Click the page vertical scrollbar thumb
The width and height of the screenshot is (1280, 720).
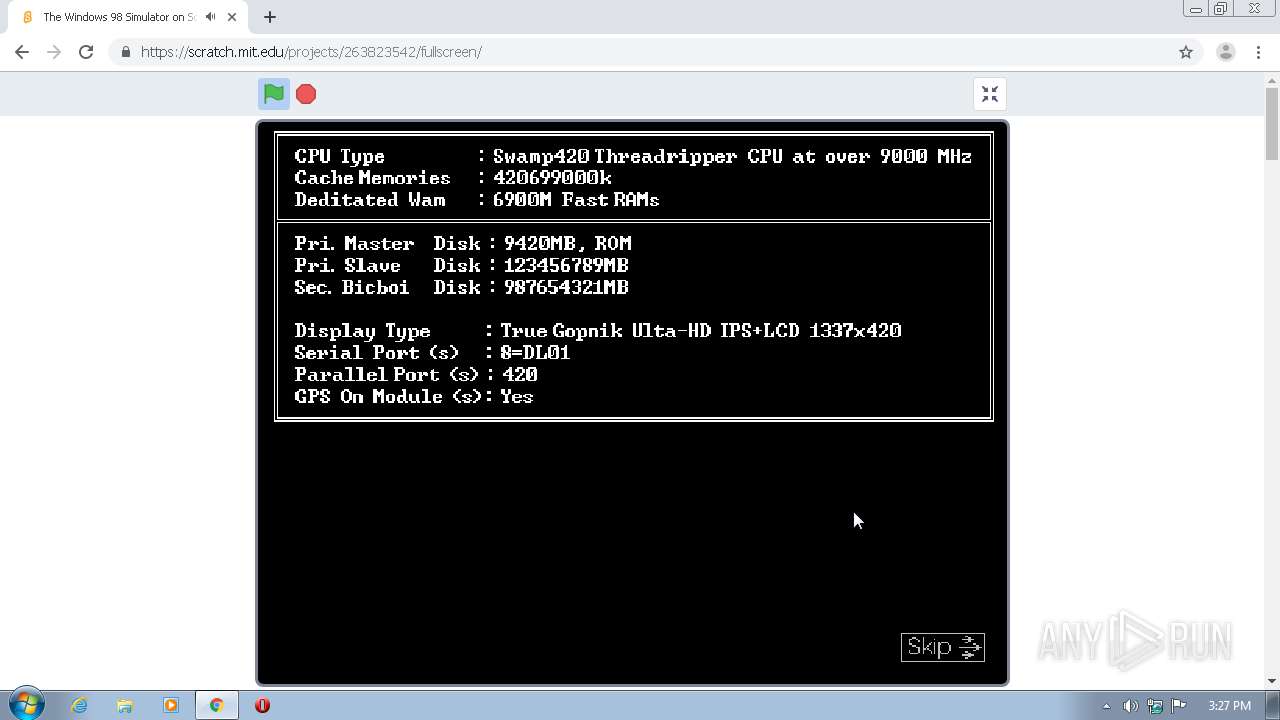(x=1272, y=123)
